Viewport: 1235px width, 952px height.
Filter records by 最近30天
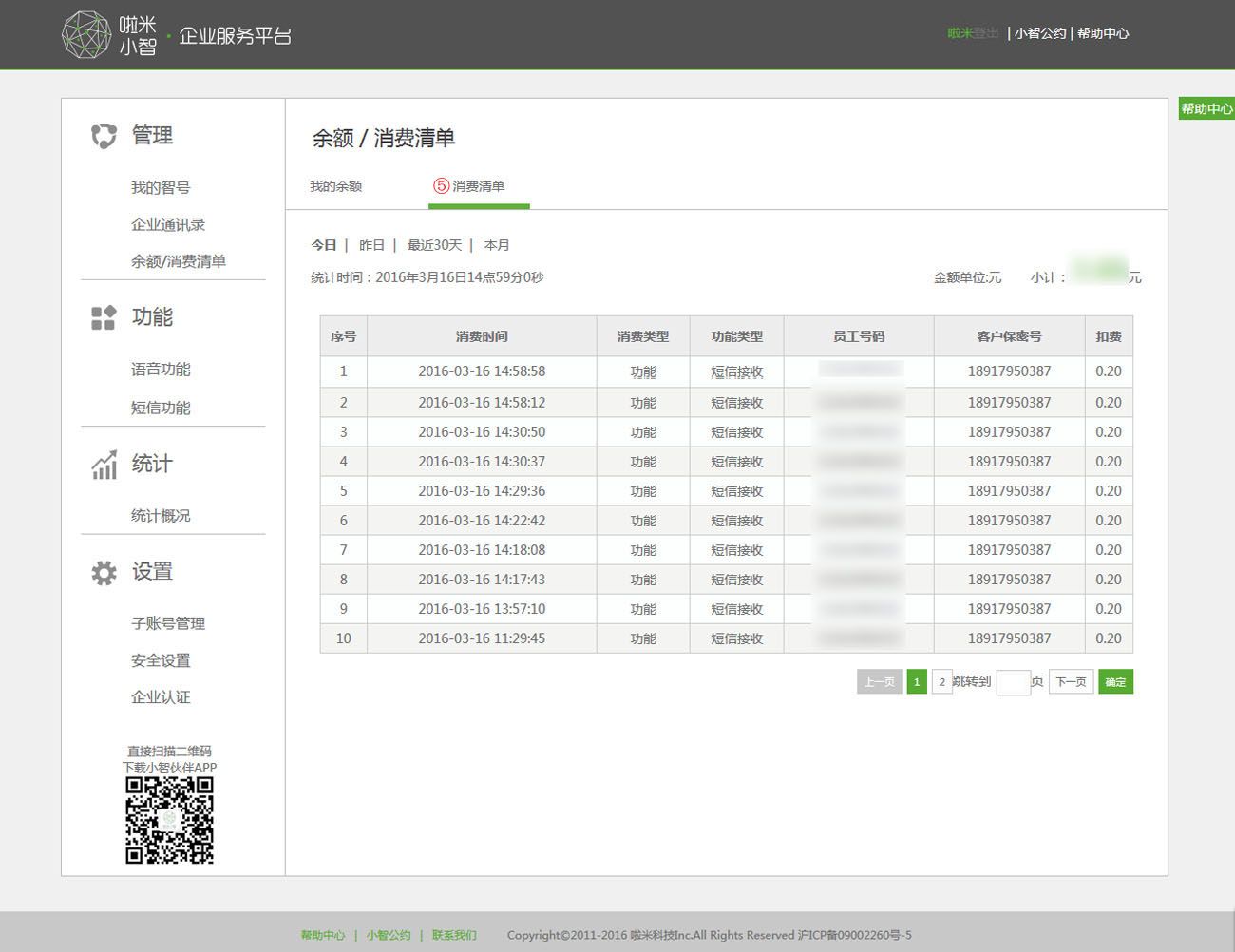coord(434,245)
